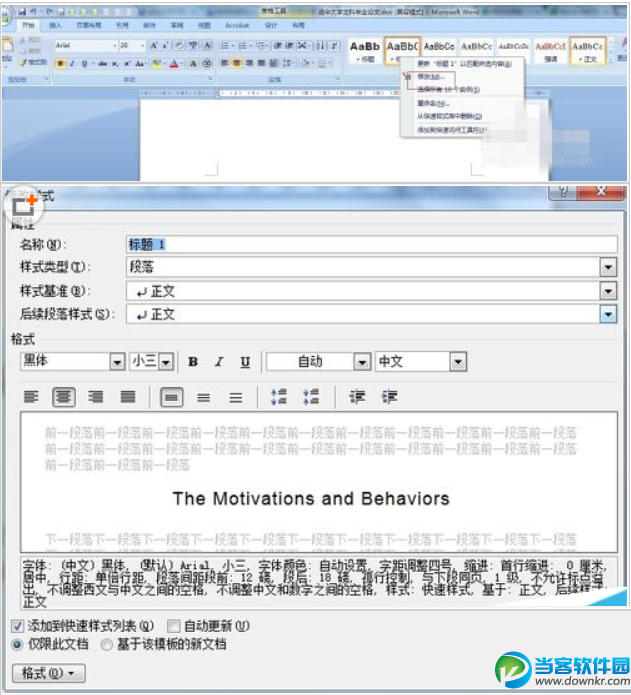631x695 pixels.
Task: Click the 名称 field containing 标题 1
Action: (371, 244)
